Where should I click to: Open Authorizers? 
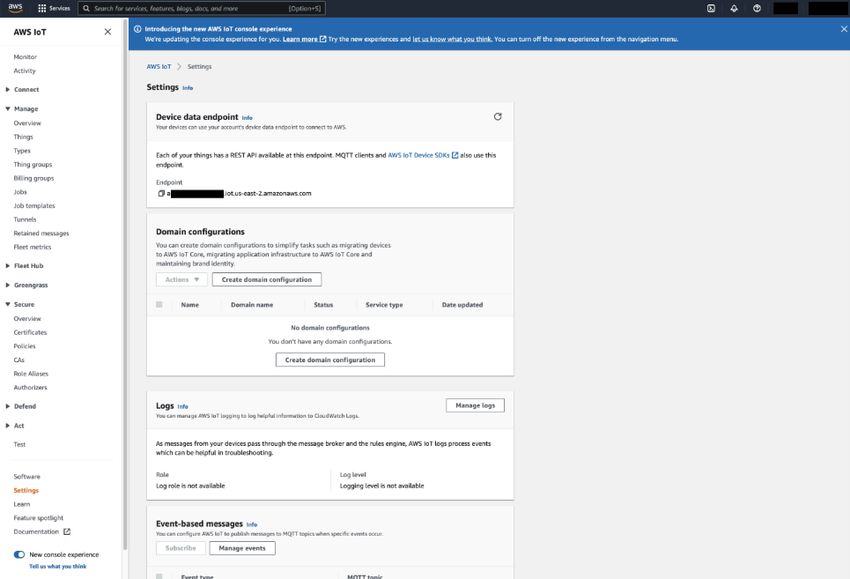[30, 388]
